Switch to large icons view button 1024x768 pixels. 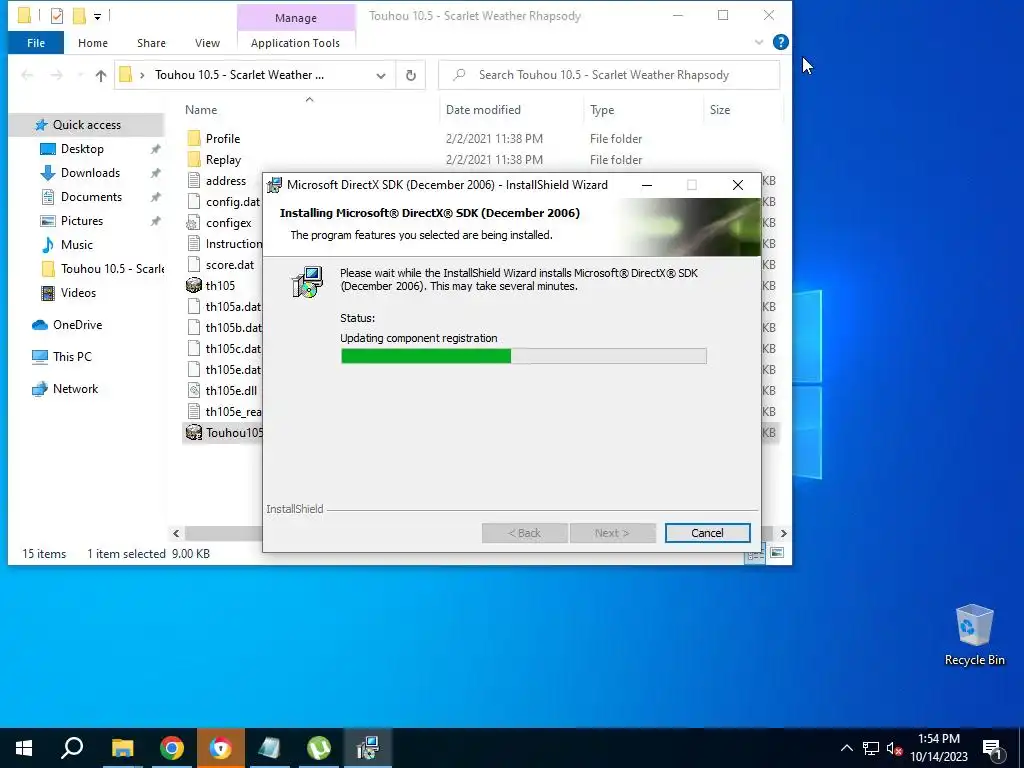click(777, 553)
